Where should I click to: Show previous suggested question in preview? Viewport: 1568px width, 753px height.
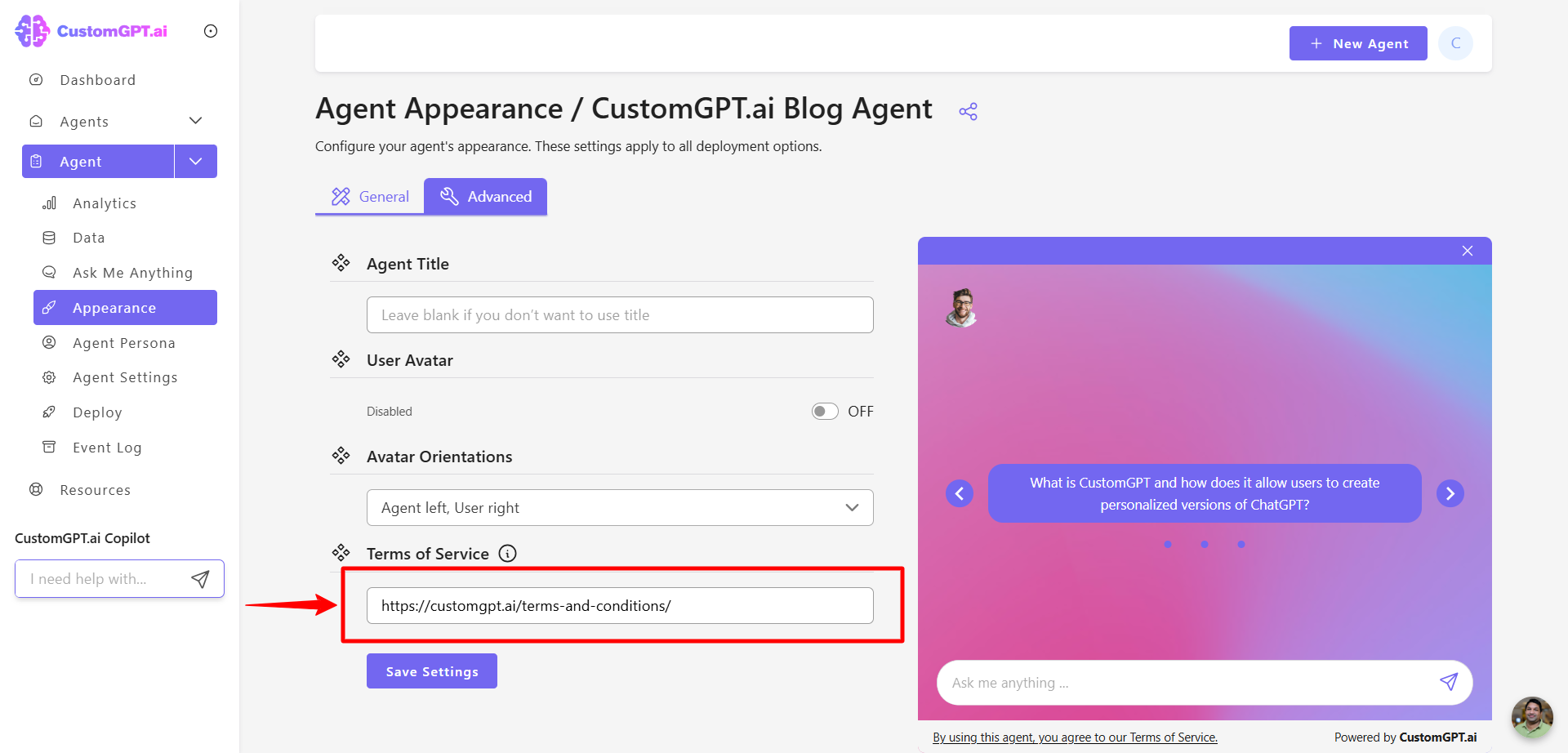[x=960, y=493]
